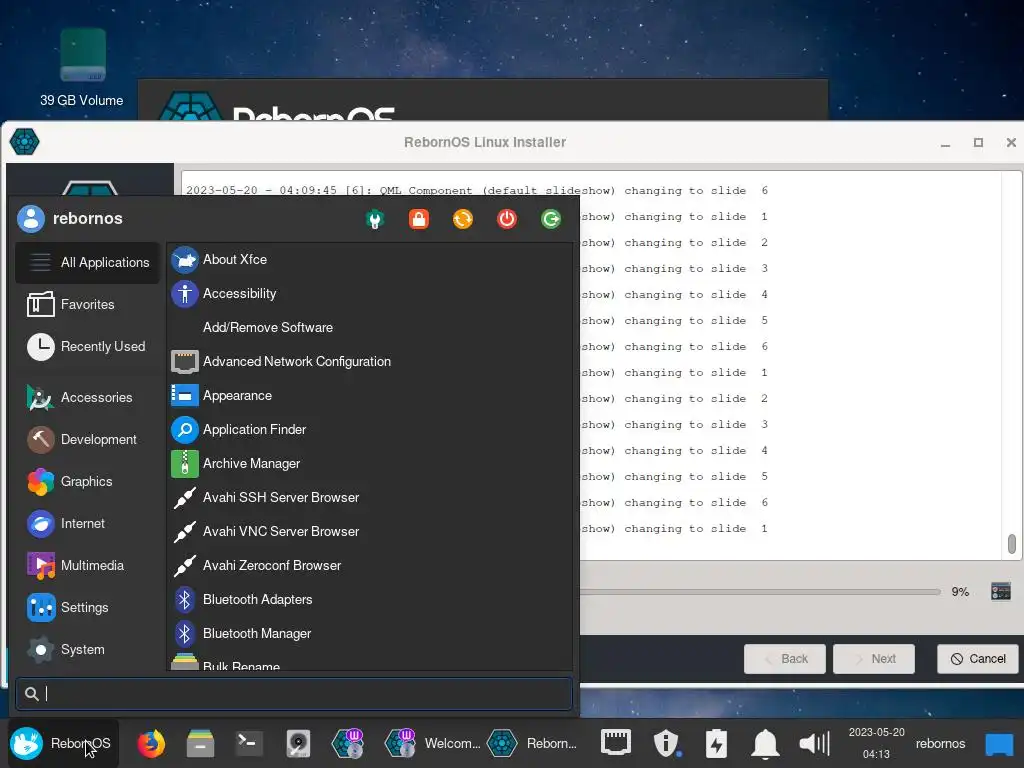Click the wired network tray icon
The image size is (1024, 768).
(615, 743)
